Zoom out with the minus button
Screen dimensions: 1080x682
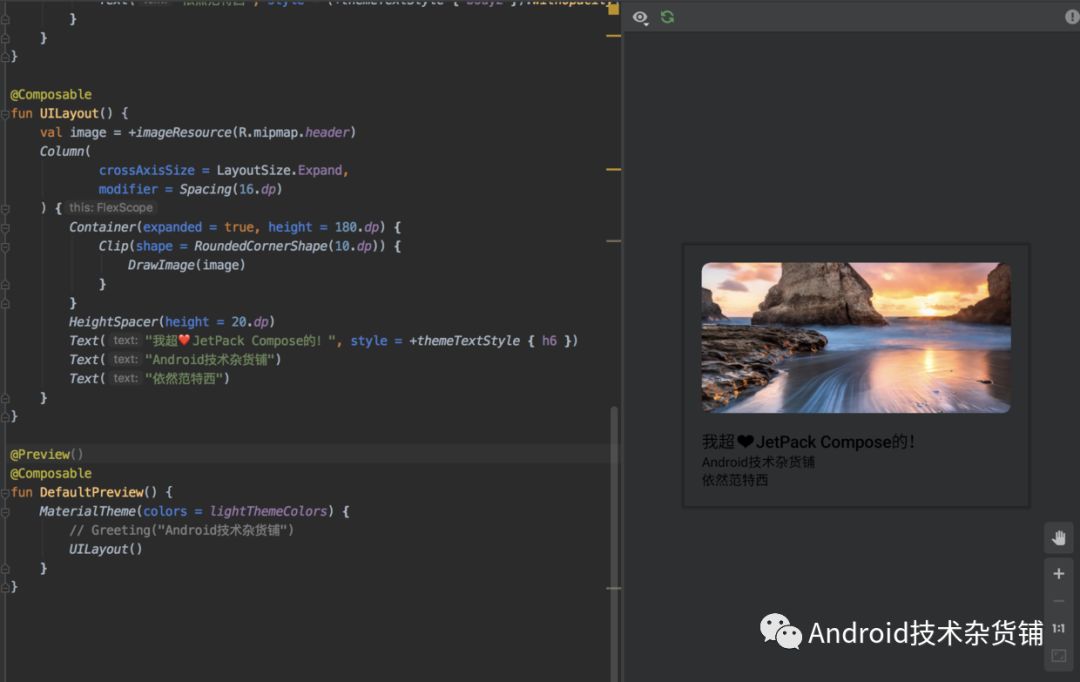coord(1059,601)
